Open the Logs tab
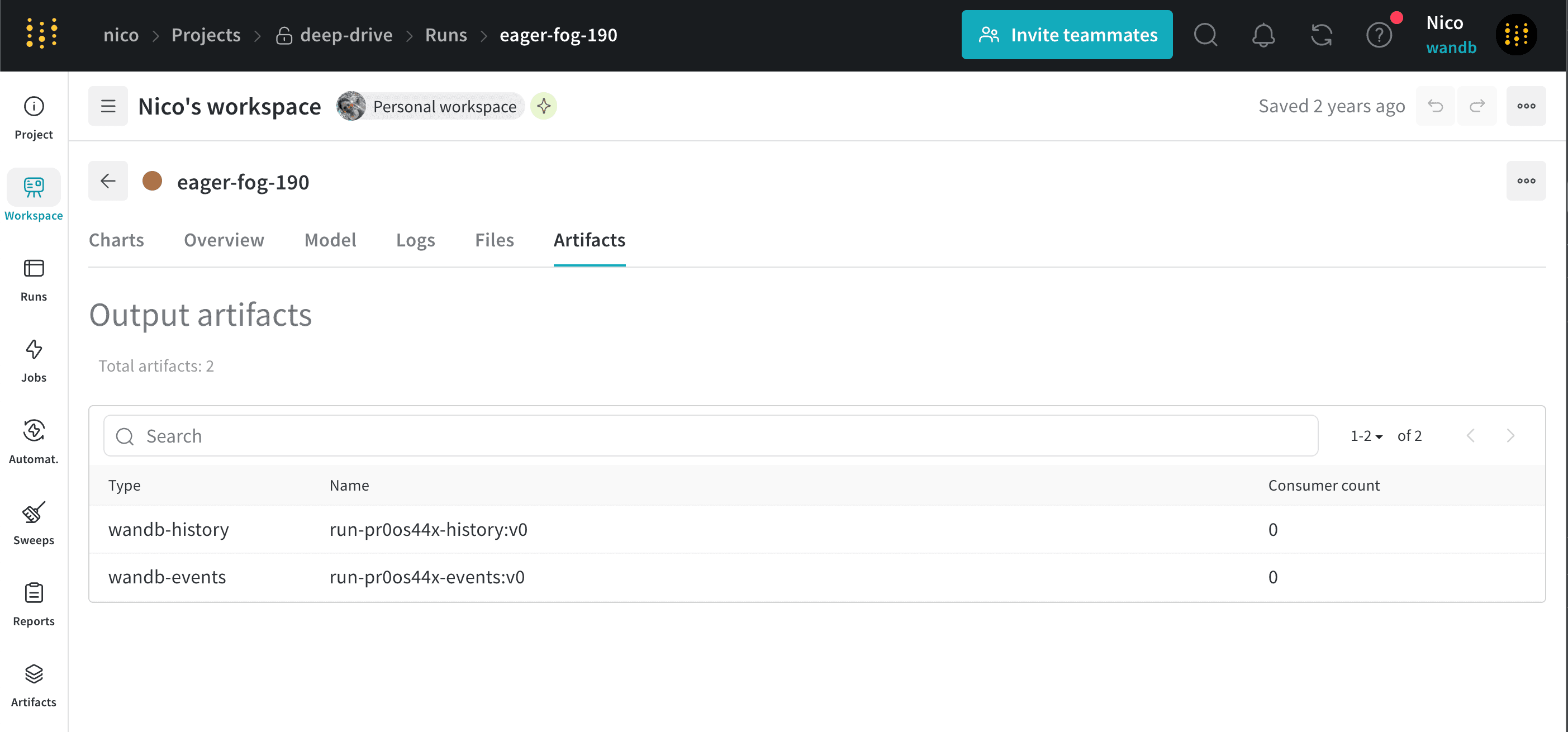The image size is (1568, 732). (415, 240)
